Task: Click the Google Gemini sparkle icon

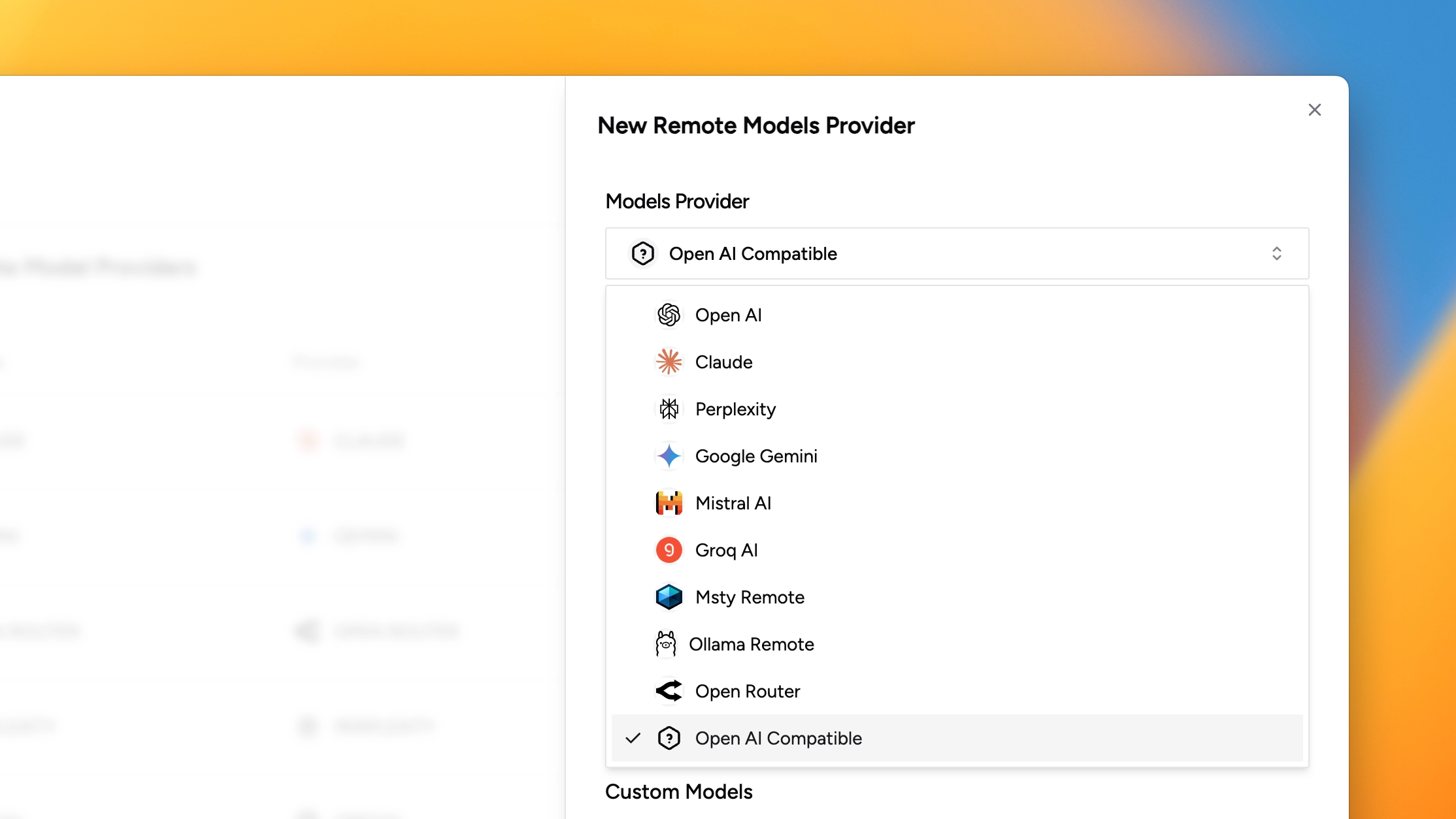Action: pyautogui.click(x=669, y=456)
